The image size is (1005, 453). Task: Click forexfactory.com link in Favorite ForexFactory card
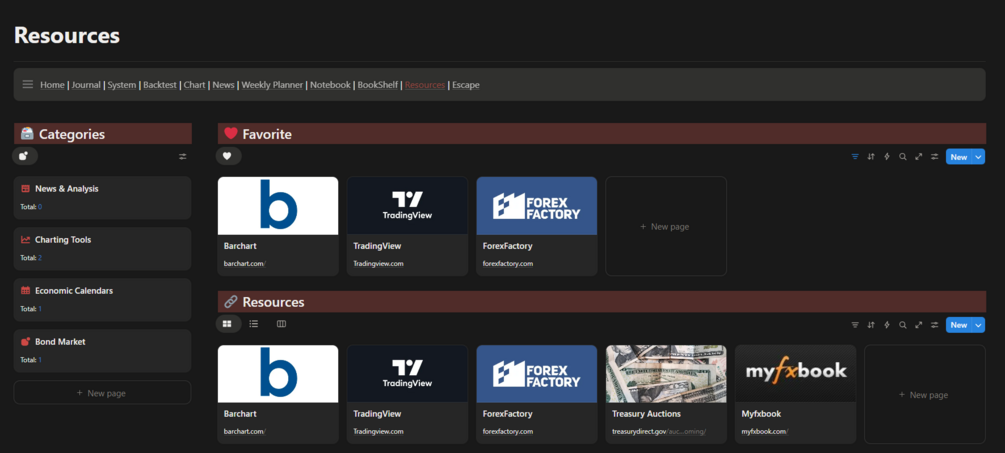508,263
